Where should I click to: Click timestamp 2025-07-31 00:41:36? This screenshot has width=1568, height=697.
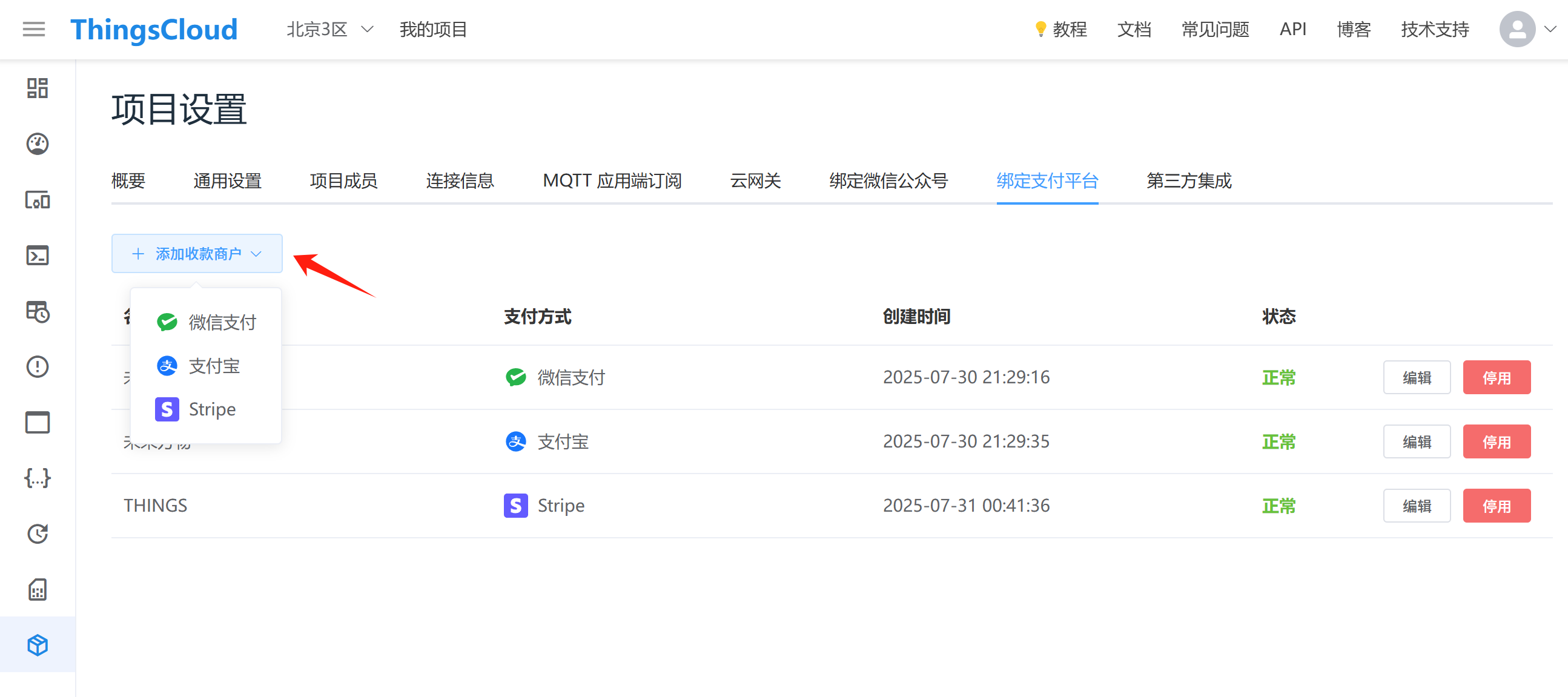pyautogui.click(x=966, y=506)
